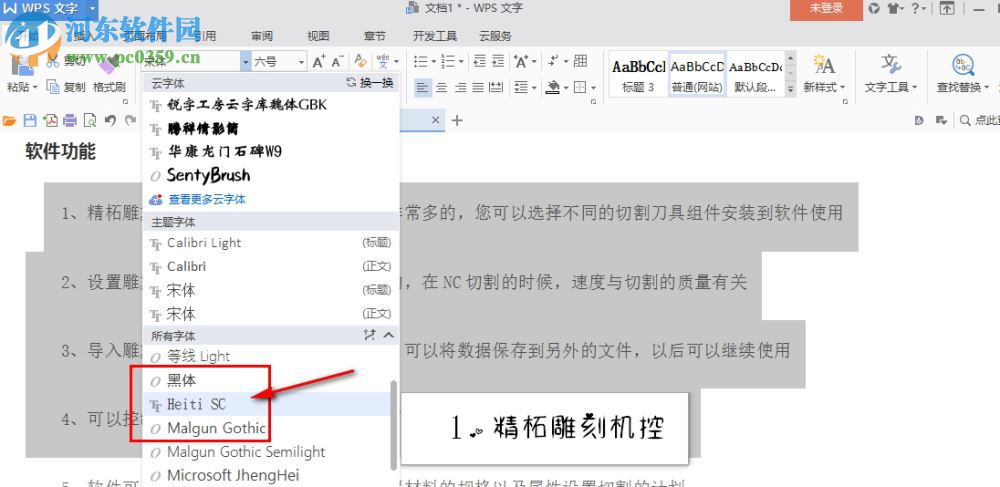Choose Malgun Gothic Semilight font

pos(269,452)
